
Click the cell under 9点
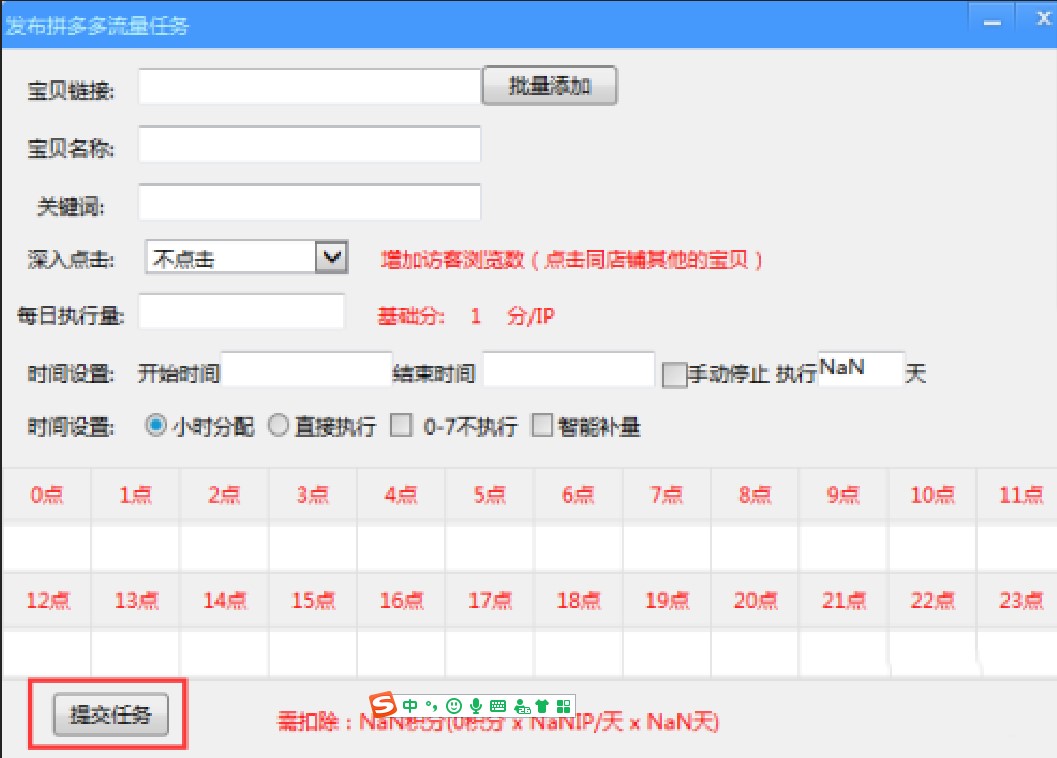[843, 548]
